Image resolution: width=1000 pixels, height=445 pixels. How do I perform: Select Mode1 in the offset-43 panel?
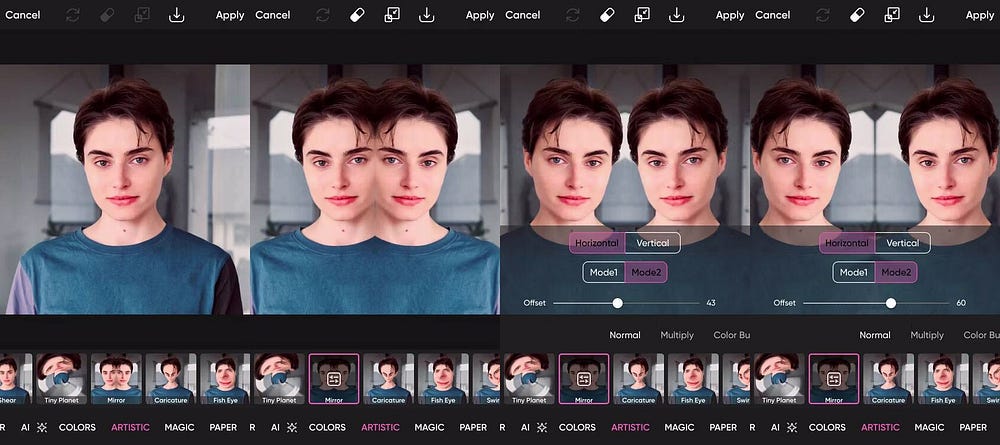604,272
